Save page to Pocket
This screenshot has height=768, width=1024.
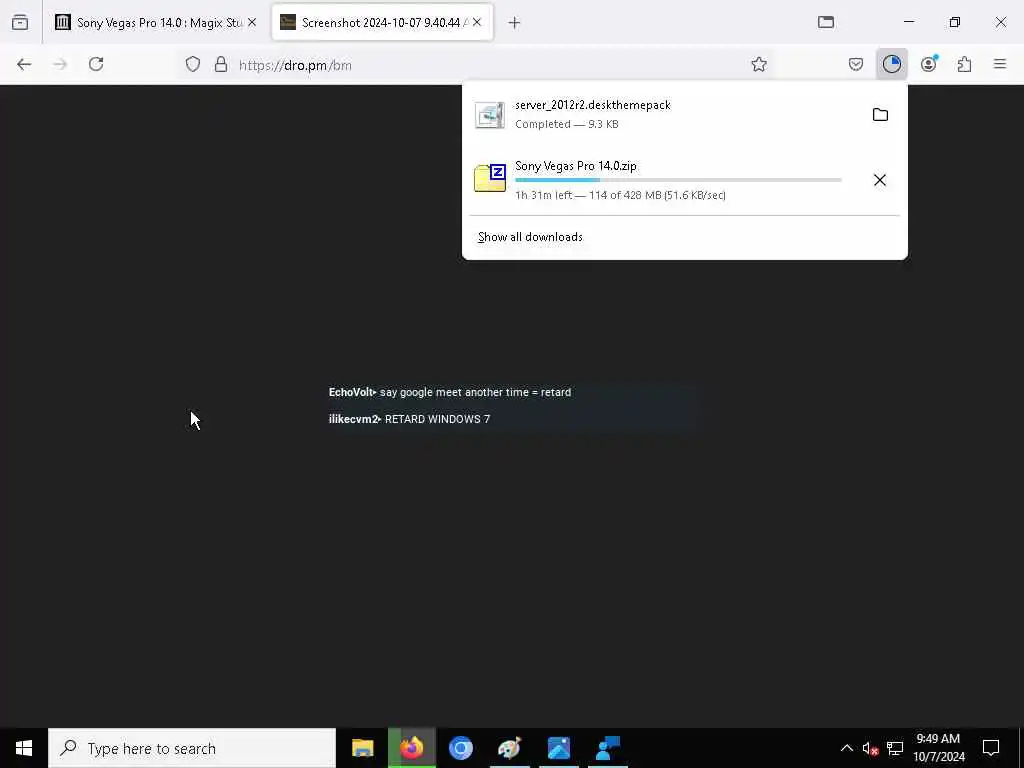[856, 64]
